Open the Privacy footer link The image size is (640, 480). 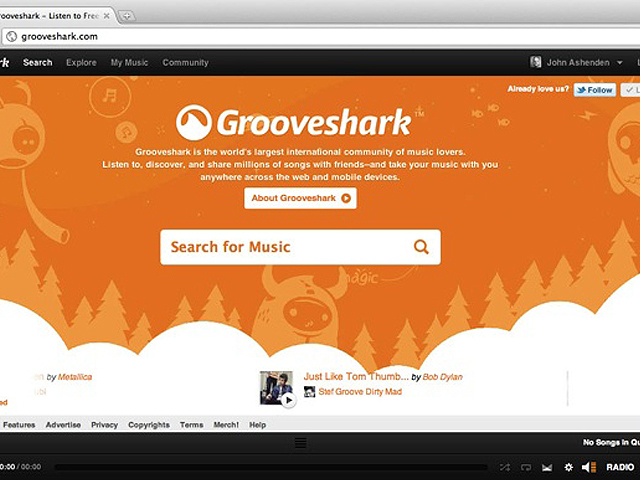104,425
